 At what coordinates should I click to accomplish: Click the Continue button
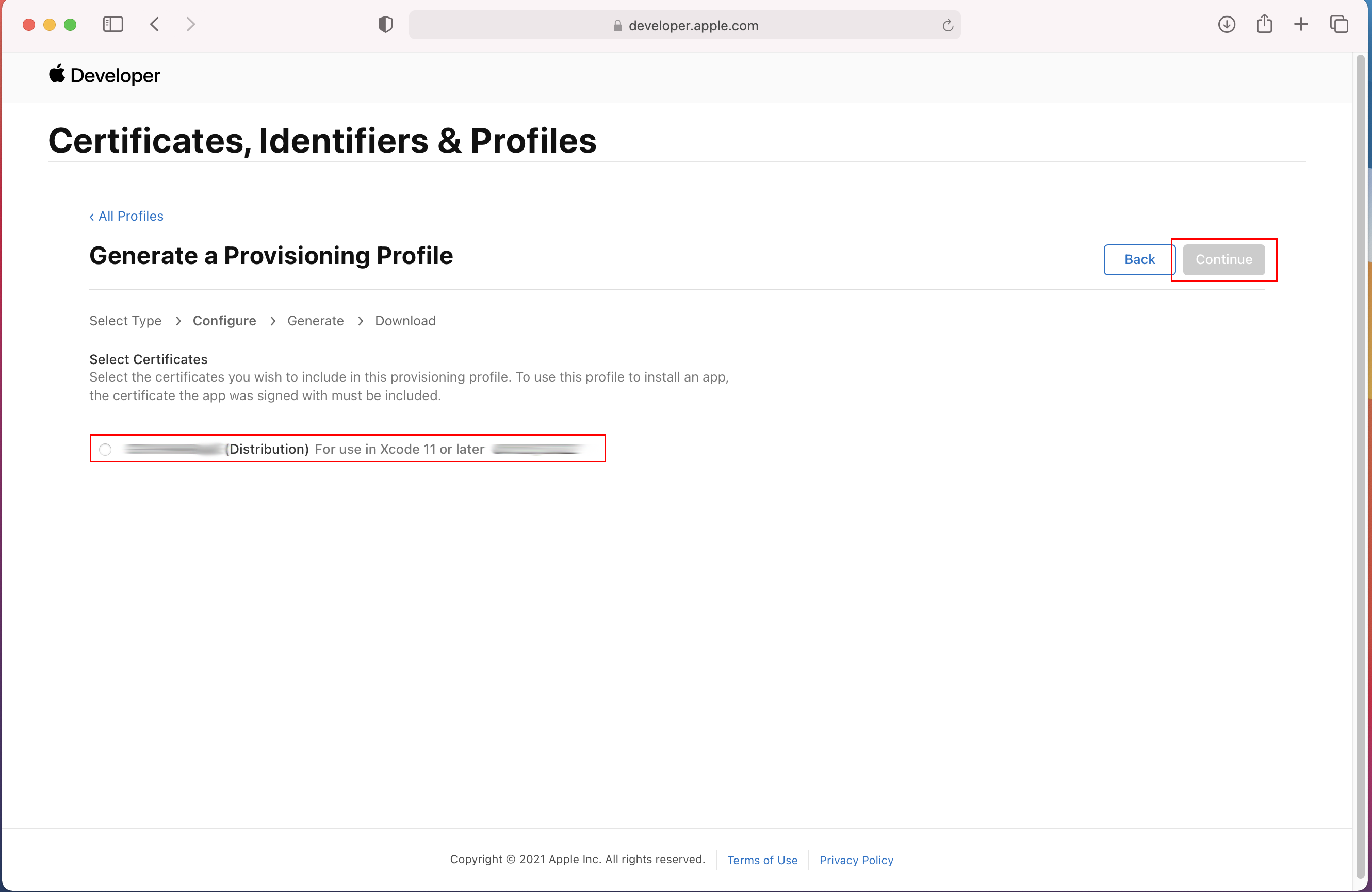tap(1224, 259)
